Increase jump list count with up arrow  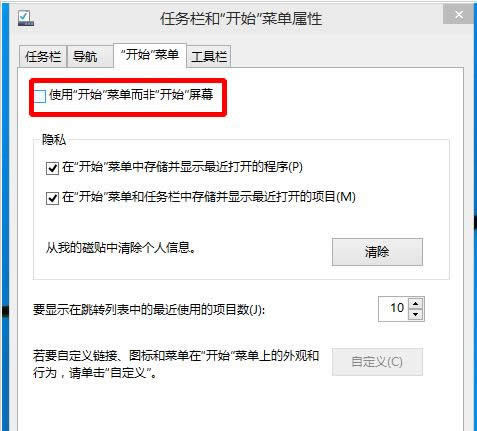(x=415, y=304)
